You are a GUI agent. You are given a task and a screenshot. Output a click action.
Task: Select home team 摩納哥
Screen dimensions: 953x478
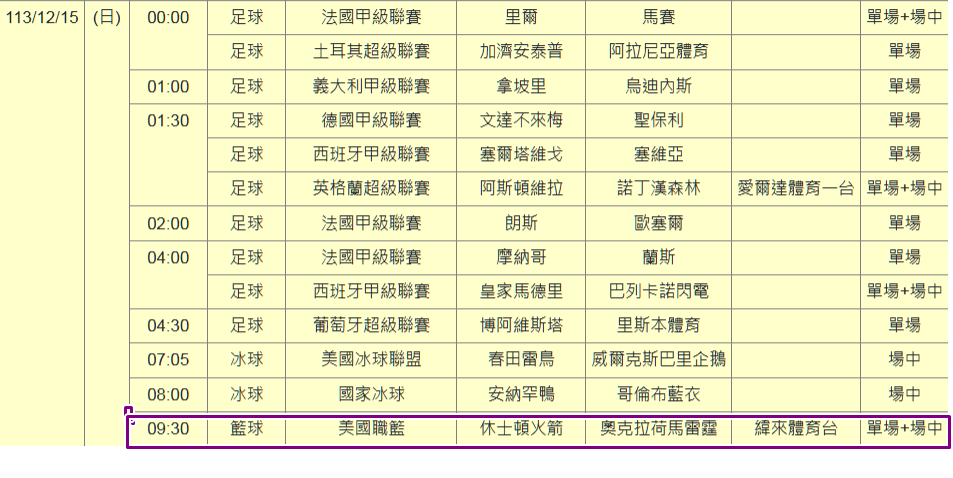521,257
